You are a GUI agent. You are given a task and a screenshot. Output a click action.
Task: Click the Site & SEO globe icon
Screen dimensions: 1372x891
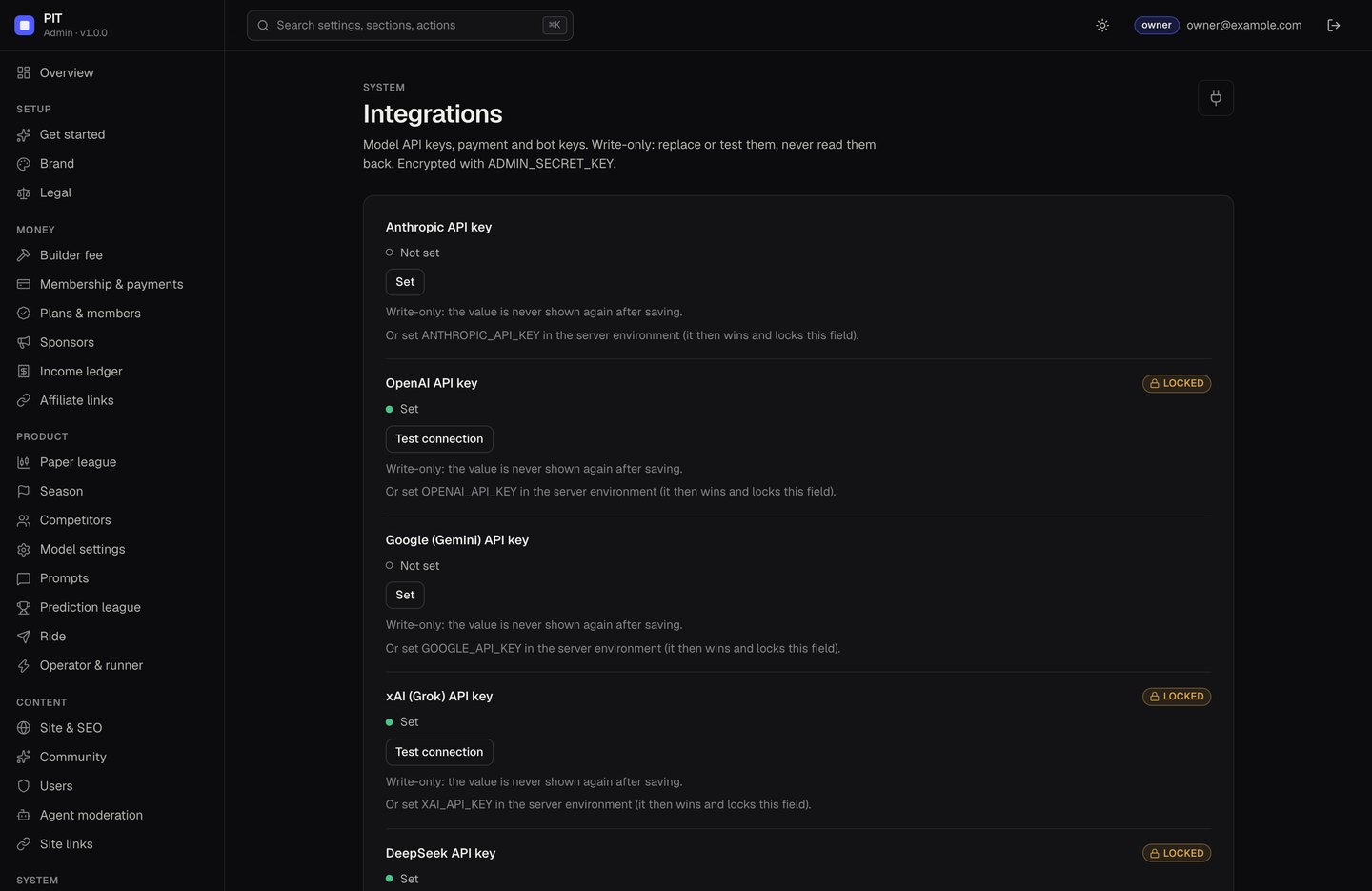[x=24, y=728]
